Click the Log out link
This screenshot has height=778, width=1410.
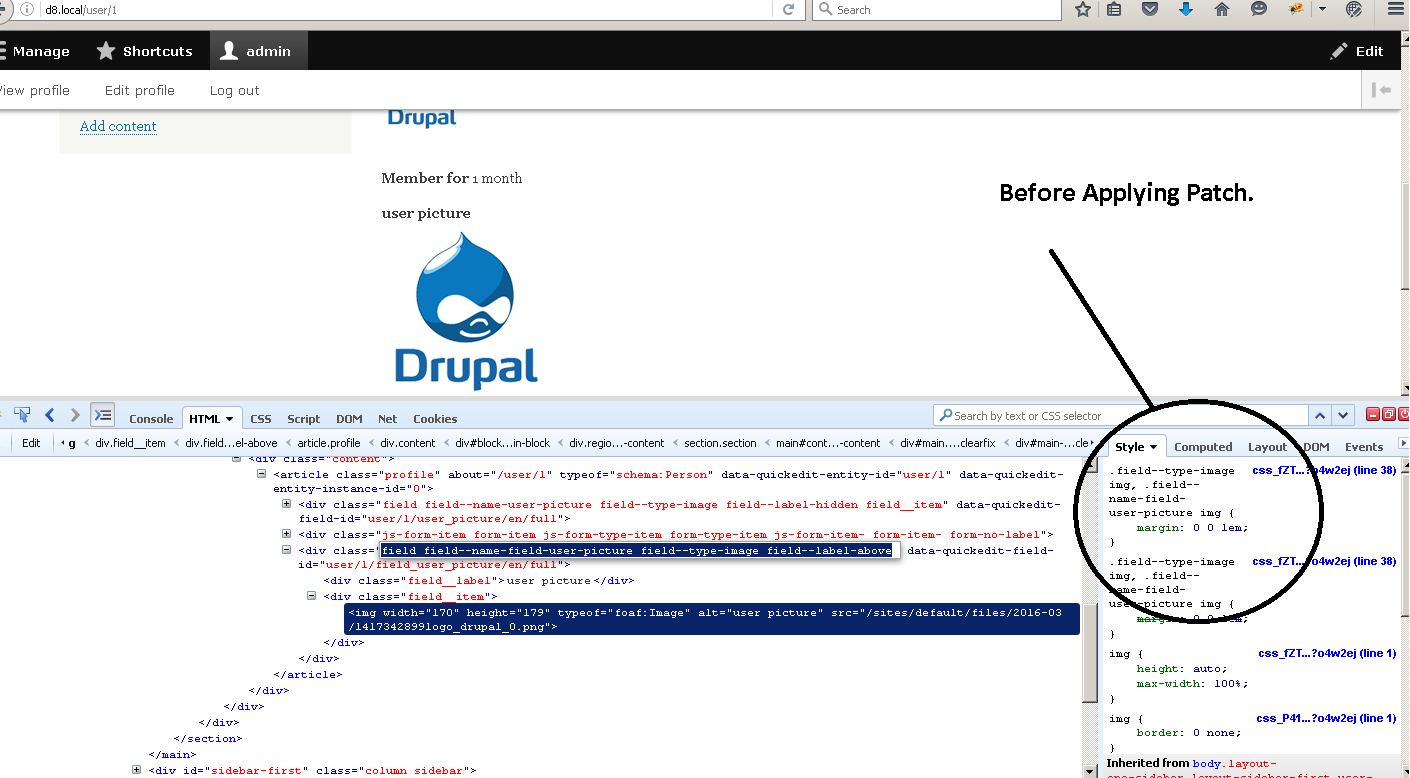235,90
